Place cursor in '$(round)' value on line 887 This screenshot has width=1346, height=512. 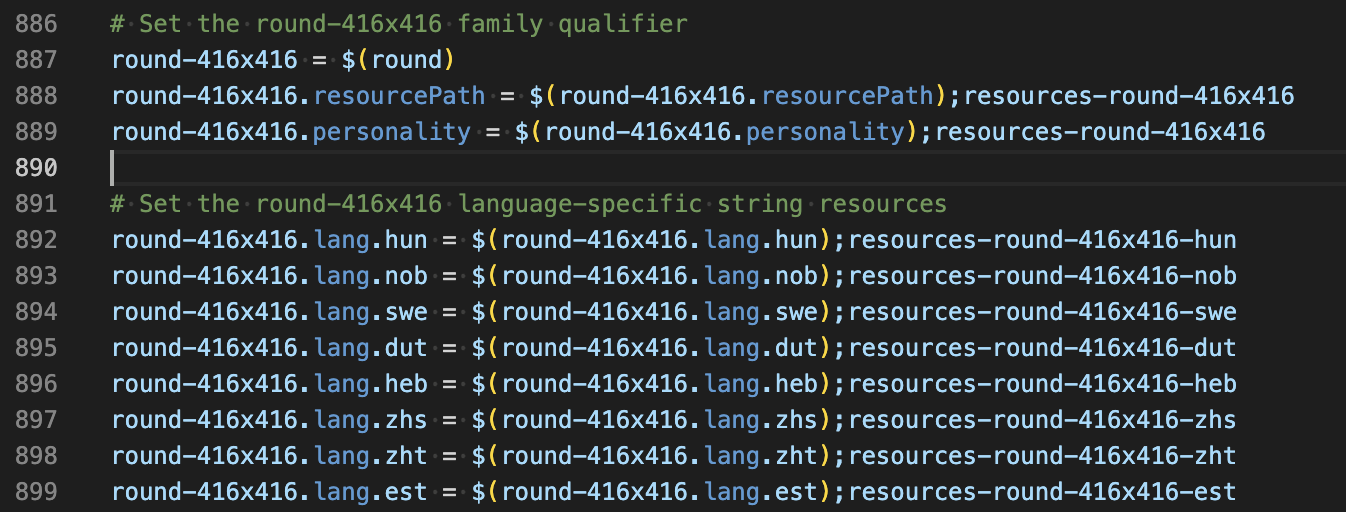pos(399,60)
